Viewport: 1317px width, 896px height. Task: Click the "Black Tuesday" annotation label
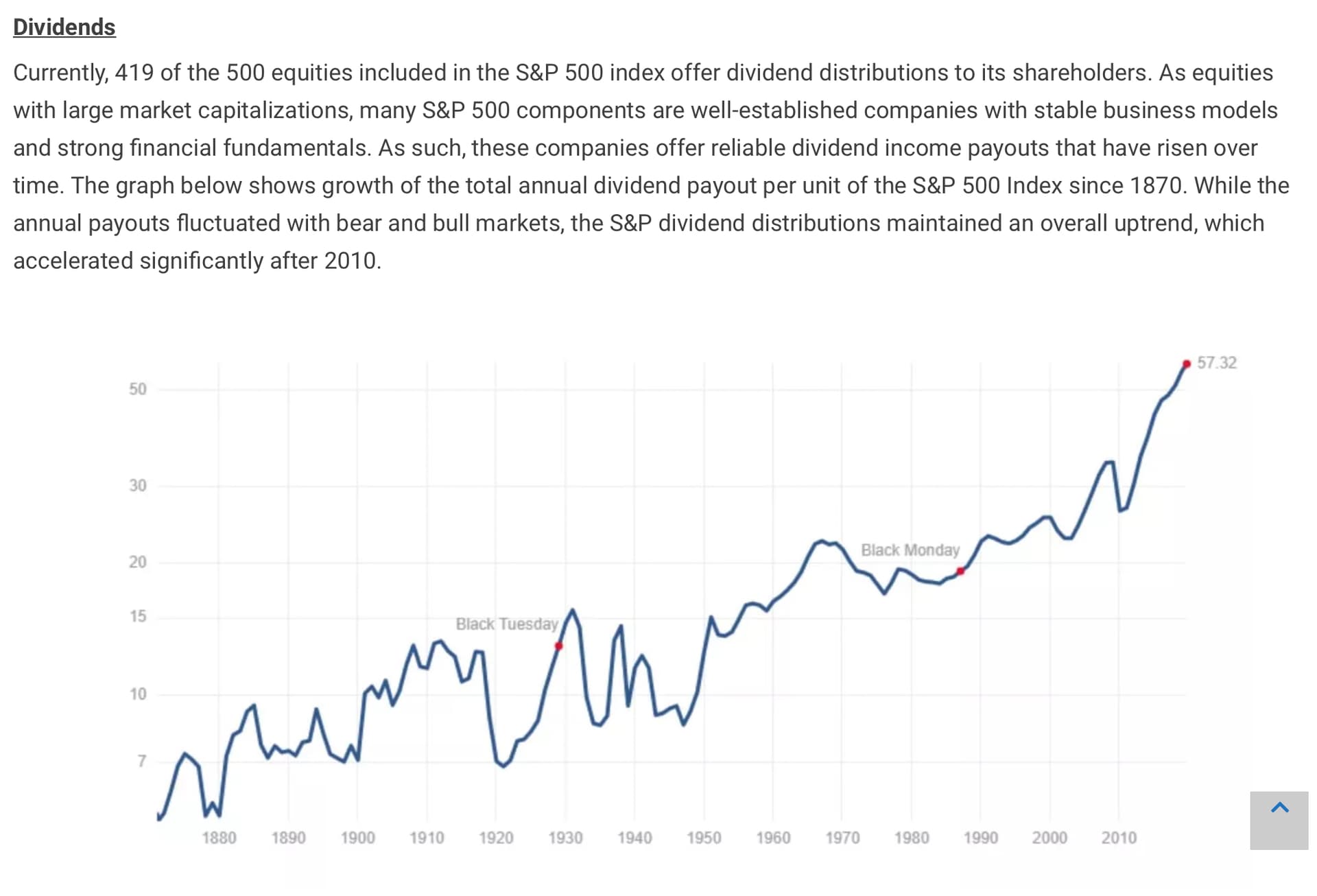pyautogui.click(x=507, y=624)
